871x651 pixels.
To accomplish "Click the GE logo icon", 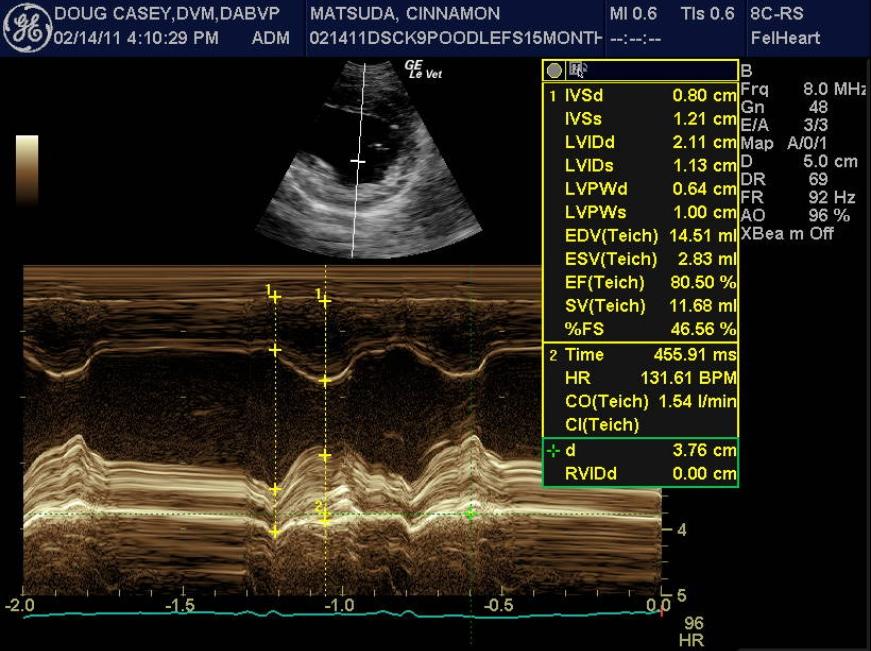I will coord(26,27).
